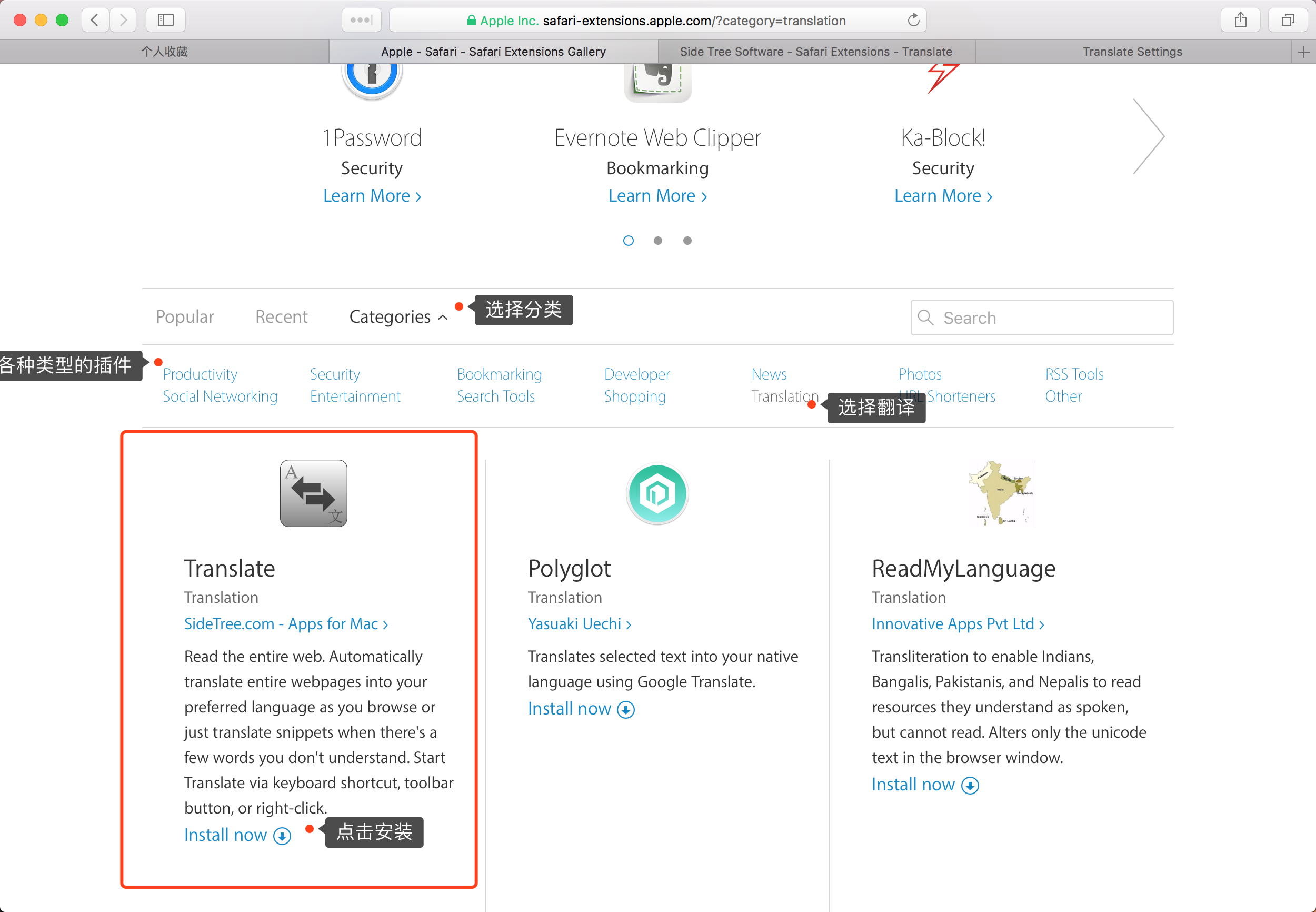The image size is (1316, 912).
Task: Switch to Safari Extensions Gallery tab
Action: click(494, 52)
